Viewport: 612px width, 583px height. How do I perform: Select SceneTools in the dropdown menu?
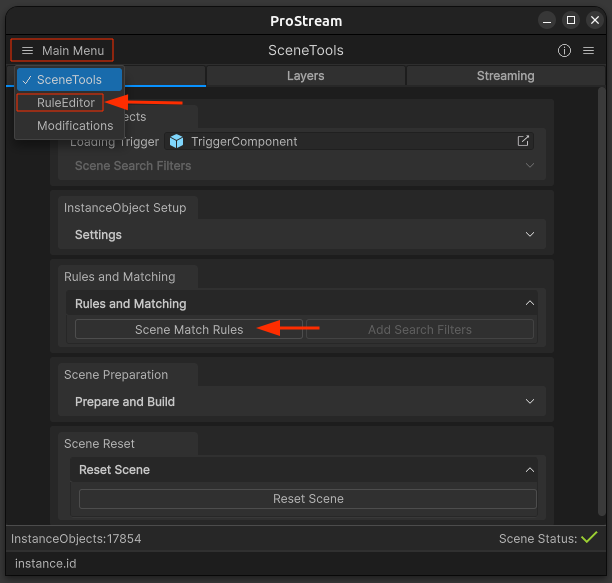click(69, 80)
